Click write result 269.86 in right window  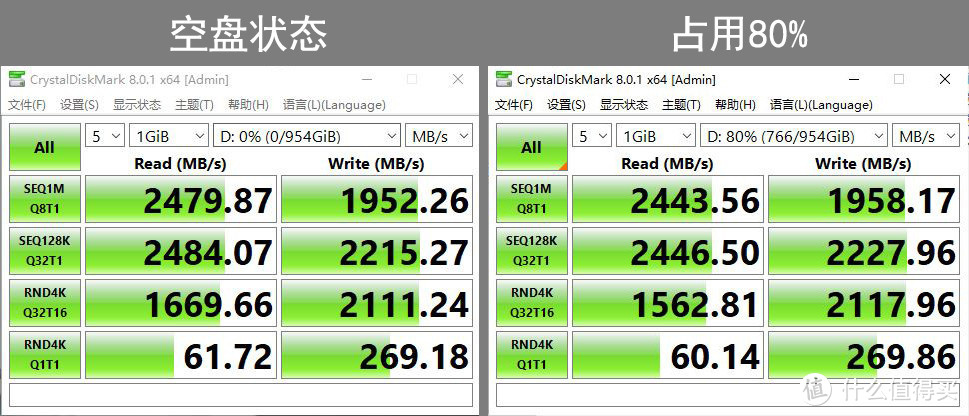click(864, 355)
